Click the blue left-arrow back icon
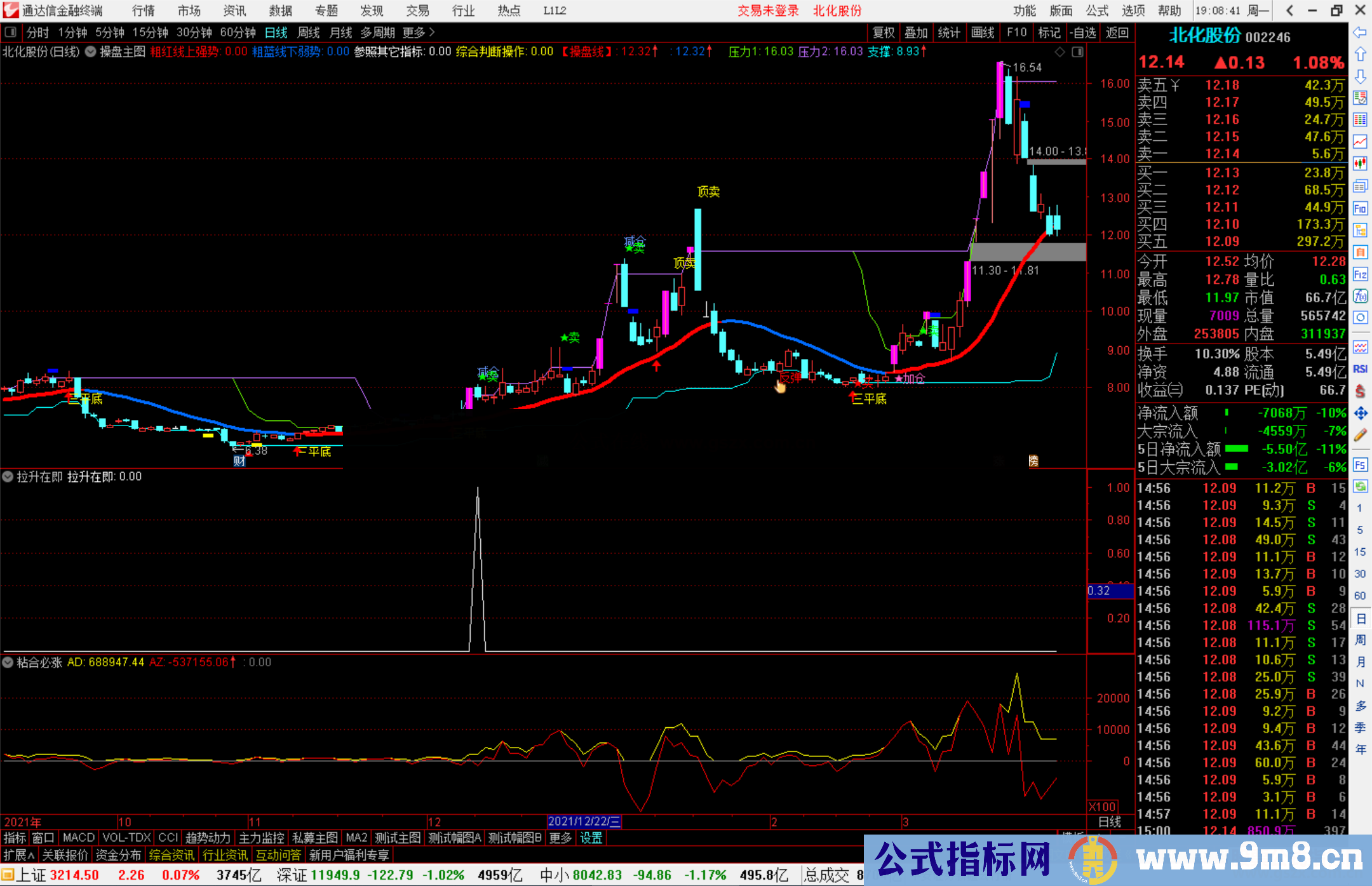The height and width of the screenshot is (886, 1372). [x=1360, y=32]
